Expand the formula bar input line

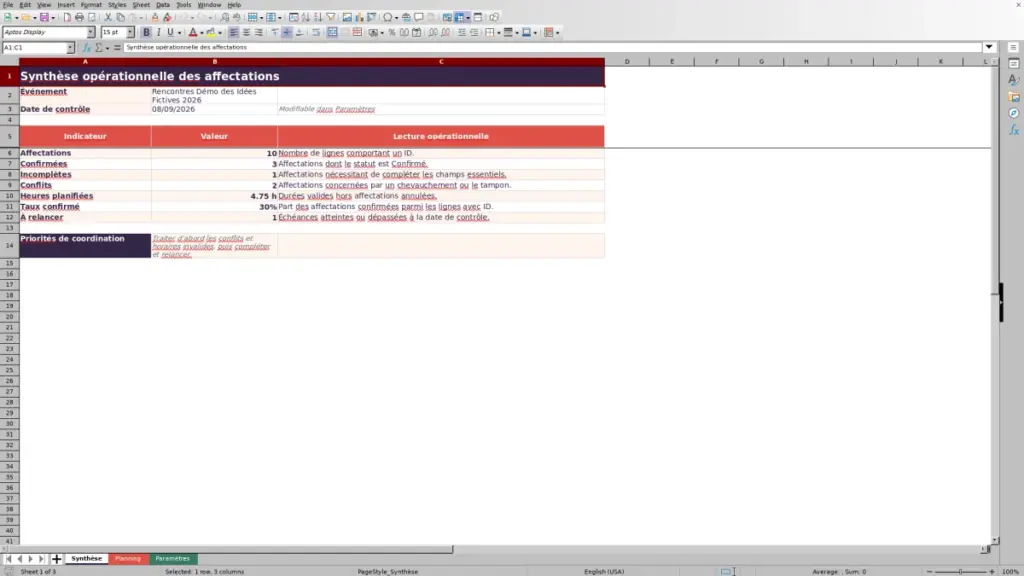pos(989,47)
